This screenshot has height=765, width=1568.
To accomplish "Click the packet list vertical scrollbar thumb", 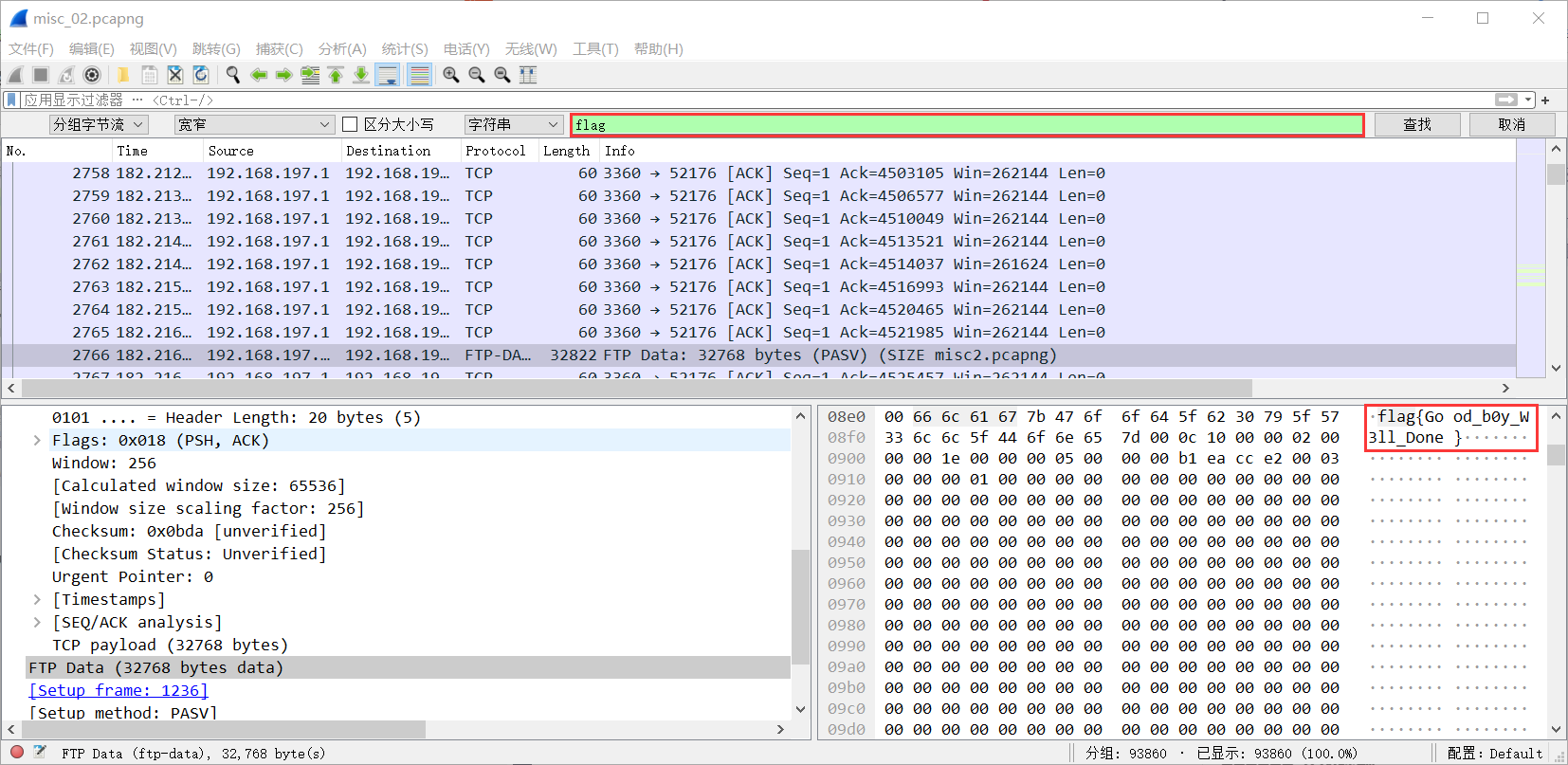I will pos(1556,174).
